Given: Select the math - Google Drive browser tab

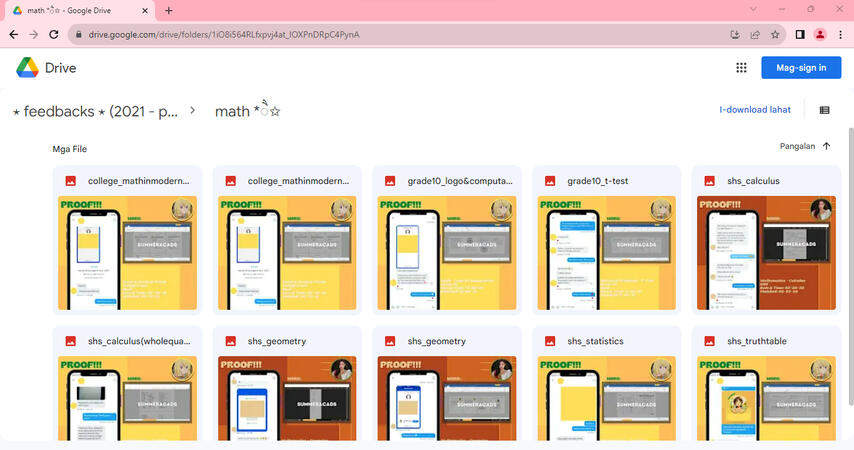Looking at the screenshot, I should click(80, 10).
